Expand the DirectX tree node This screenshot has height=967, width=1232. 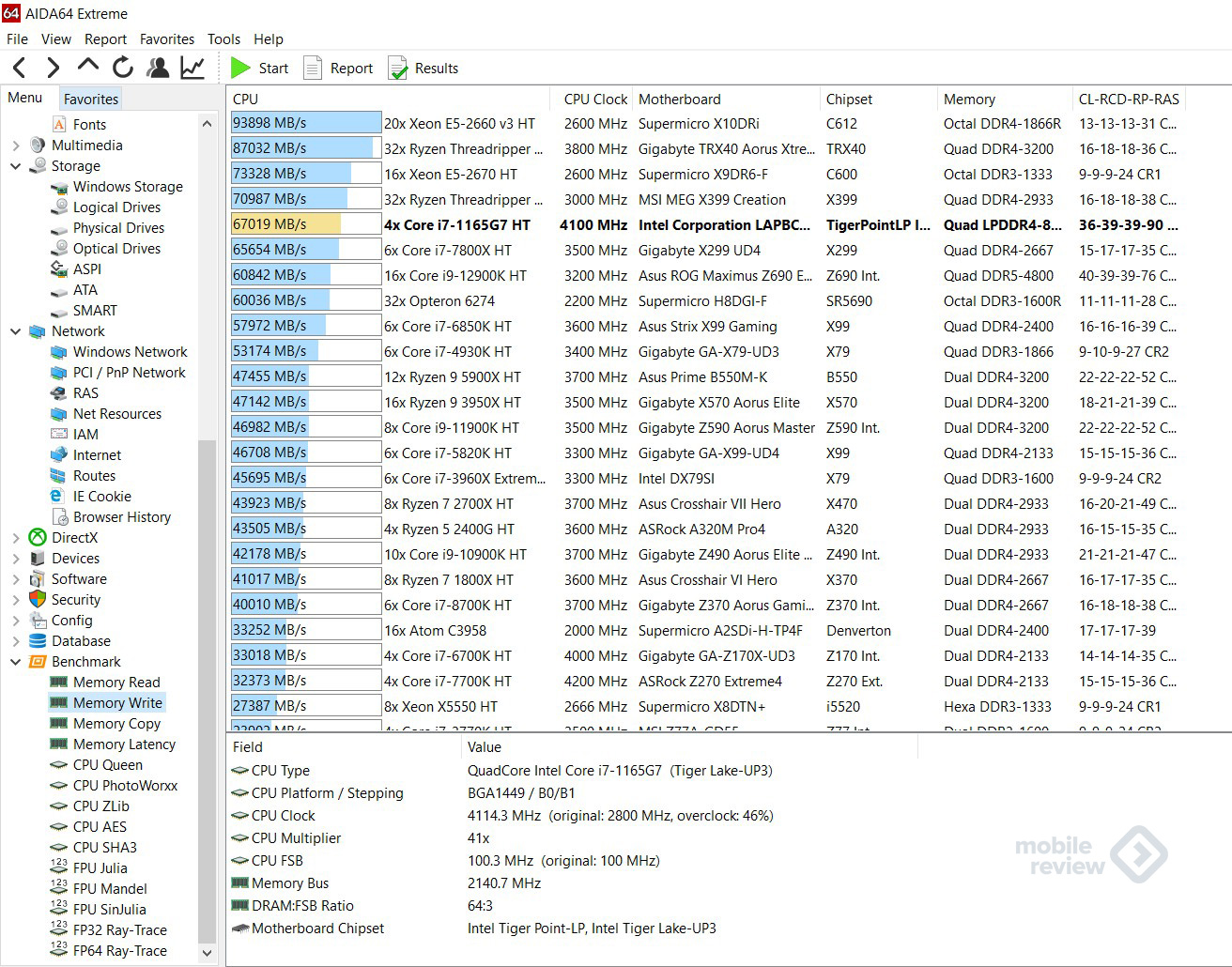coord(15,538)
